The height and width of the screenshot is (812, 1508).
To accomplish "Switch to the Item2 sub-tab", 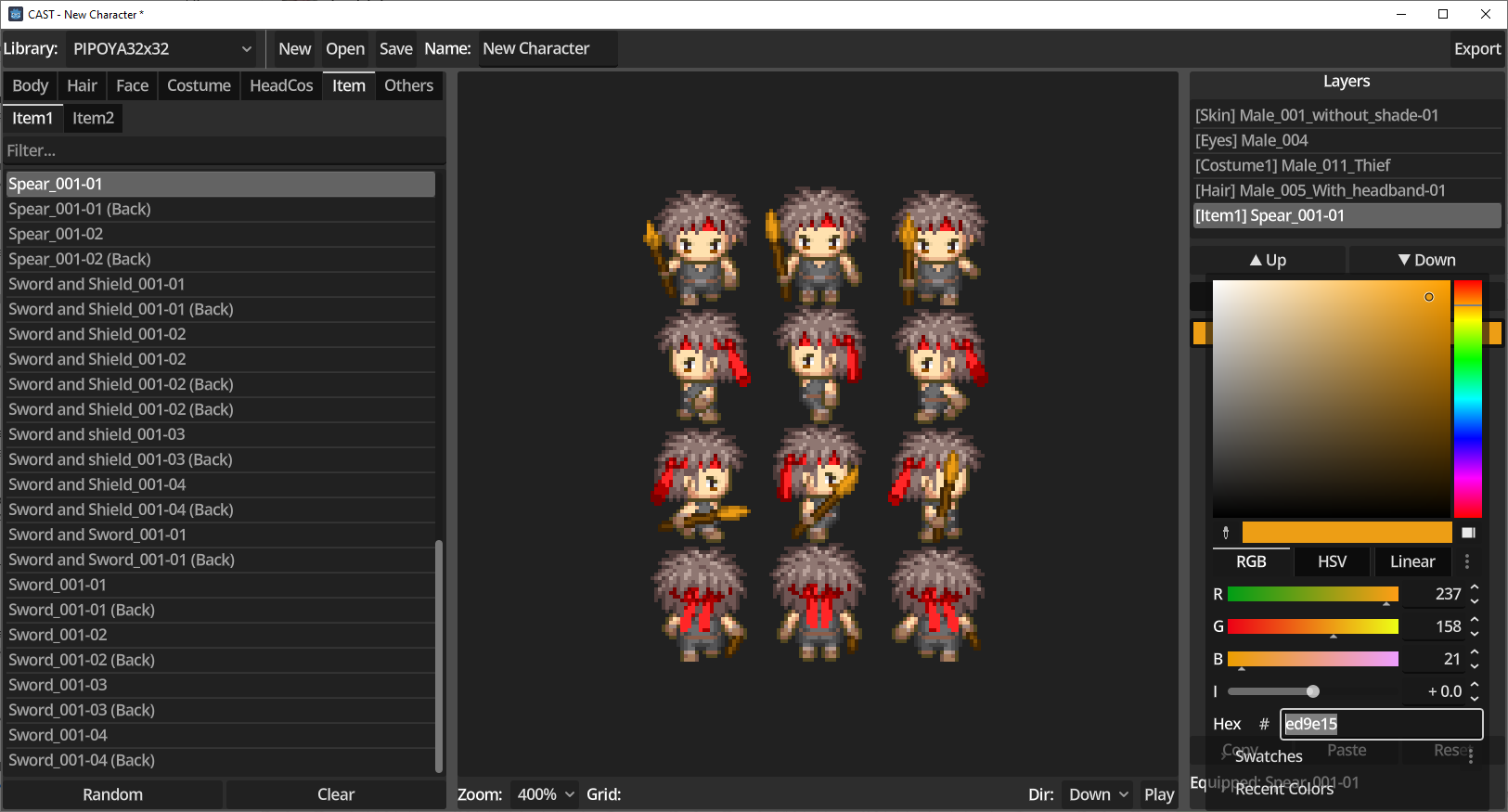I will coord(93,118).
